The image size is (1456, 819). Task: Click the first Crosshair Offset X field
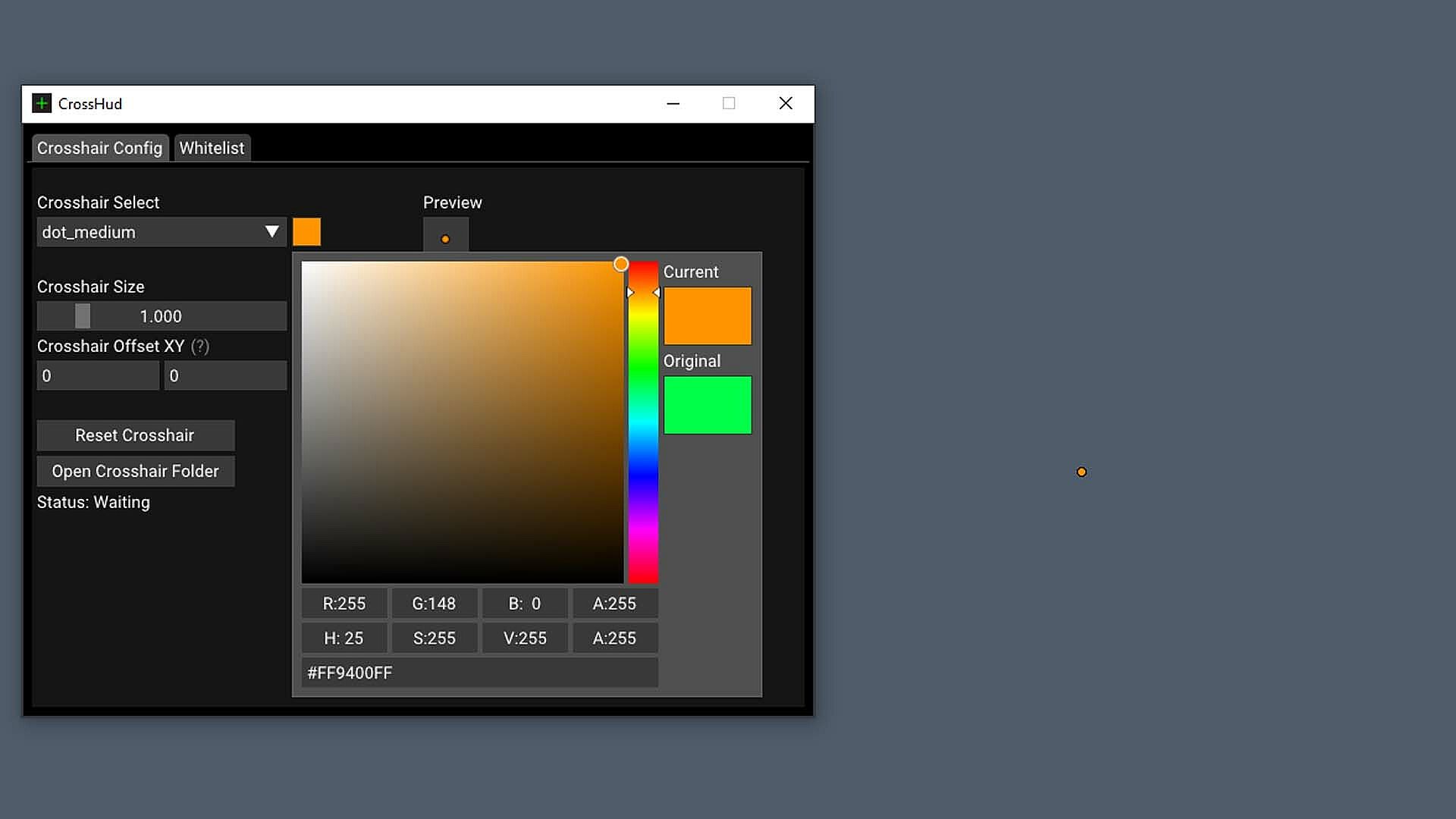point(98,376)
